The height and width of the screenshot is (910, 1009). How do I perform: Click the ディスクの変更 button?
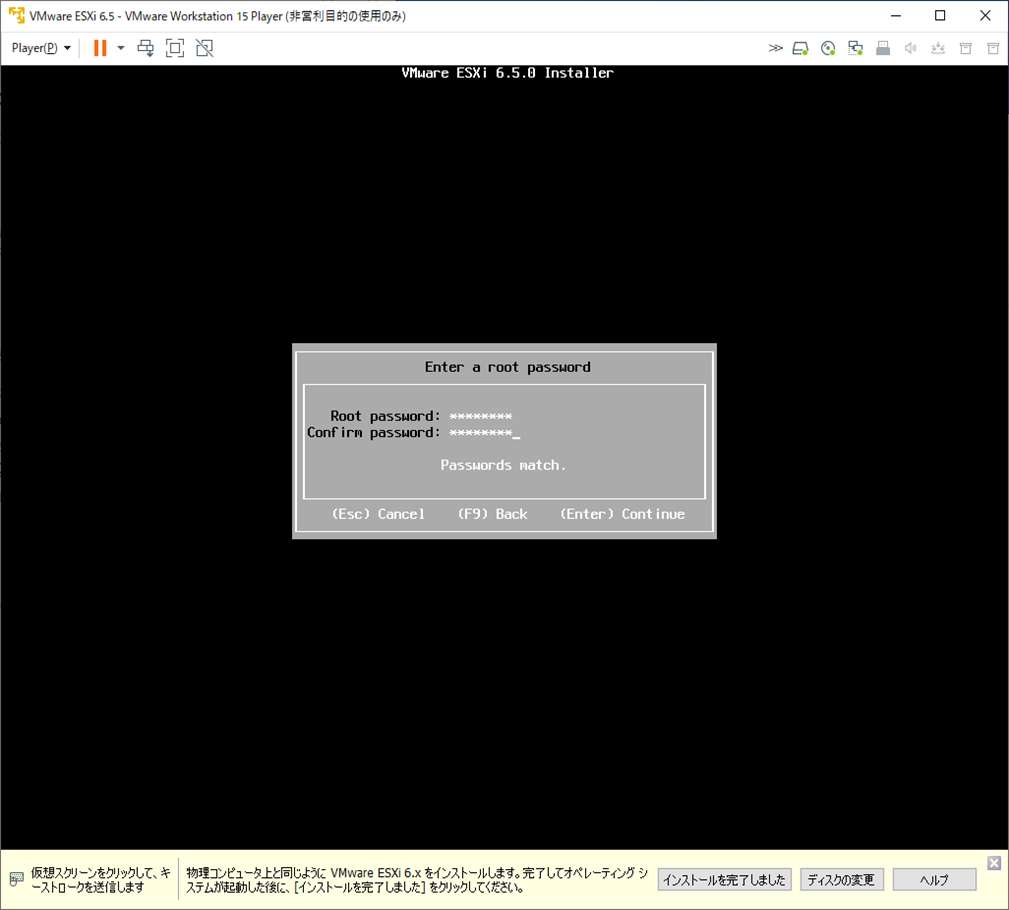[841, 880]
